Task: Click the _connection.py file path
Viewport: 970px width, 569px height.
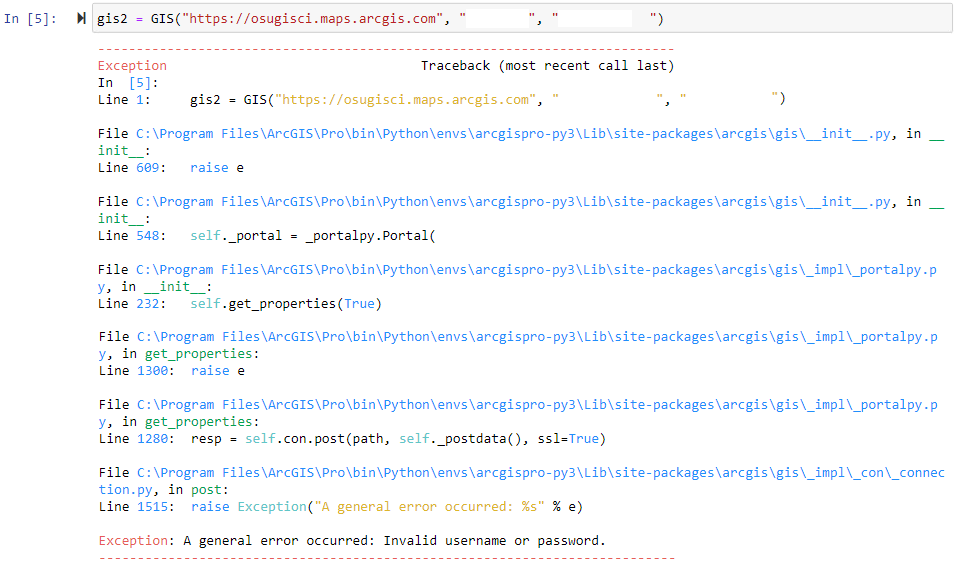Action: (x=522, y=481)
